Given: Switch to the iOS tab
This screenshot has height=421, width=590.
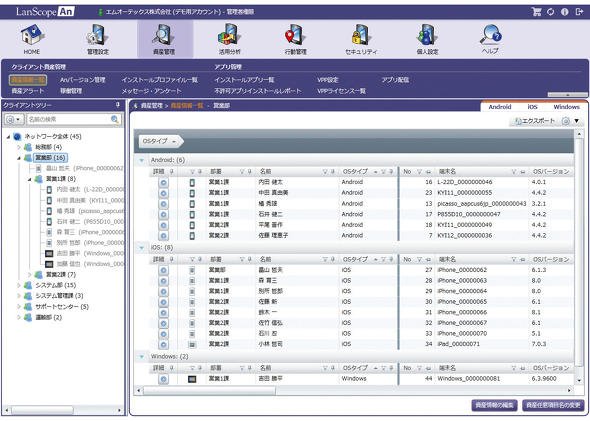Looking at the screenshot, I should click(x=532, y=107).
